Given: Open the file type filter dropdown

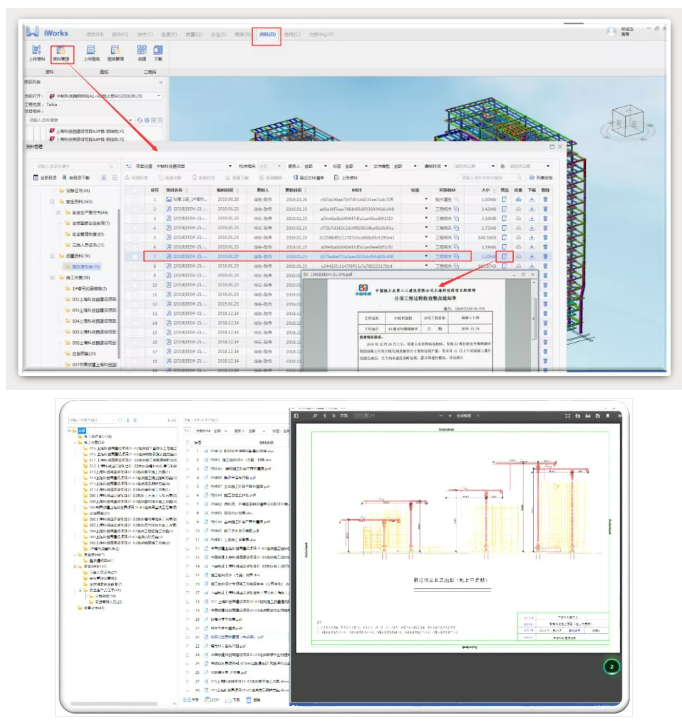Looking at the screenshot, I should coord(405,166).
